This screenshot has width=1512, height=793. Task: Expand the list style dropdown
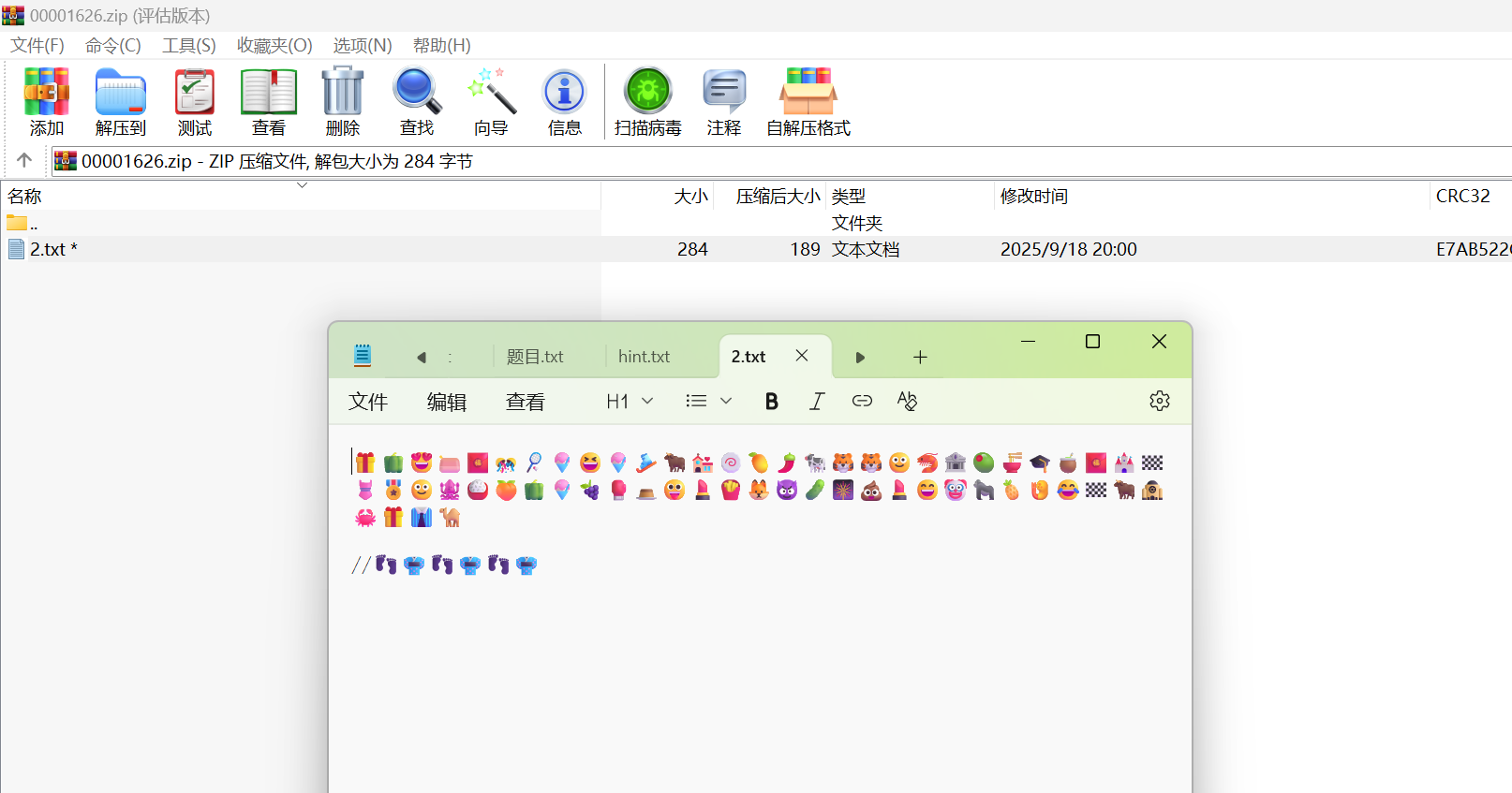(x=708, y=402)
